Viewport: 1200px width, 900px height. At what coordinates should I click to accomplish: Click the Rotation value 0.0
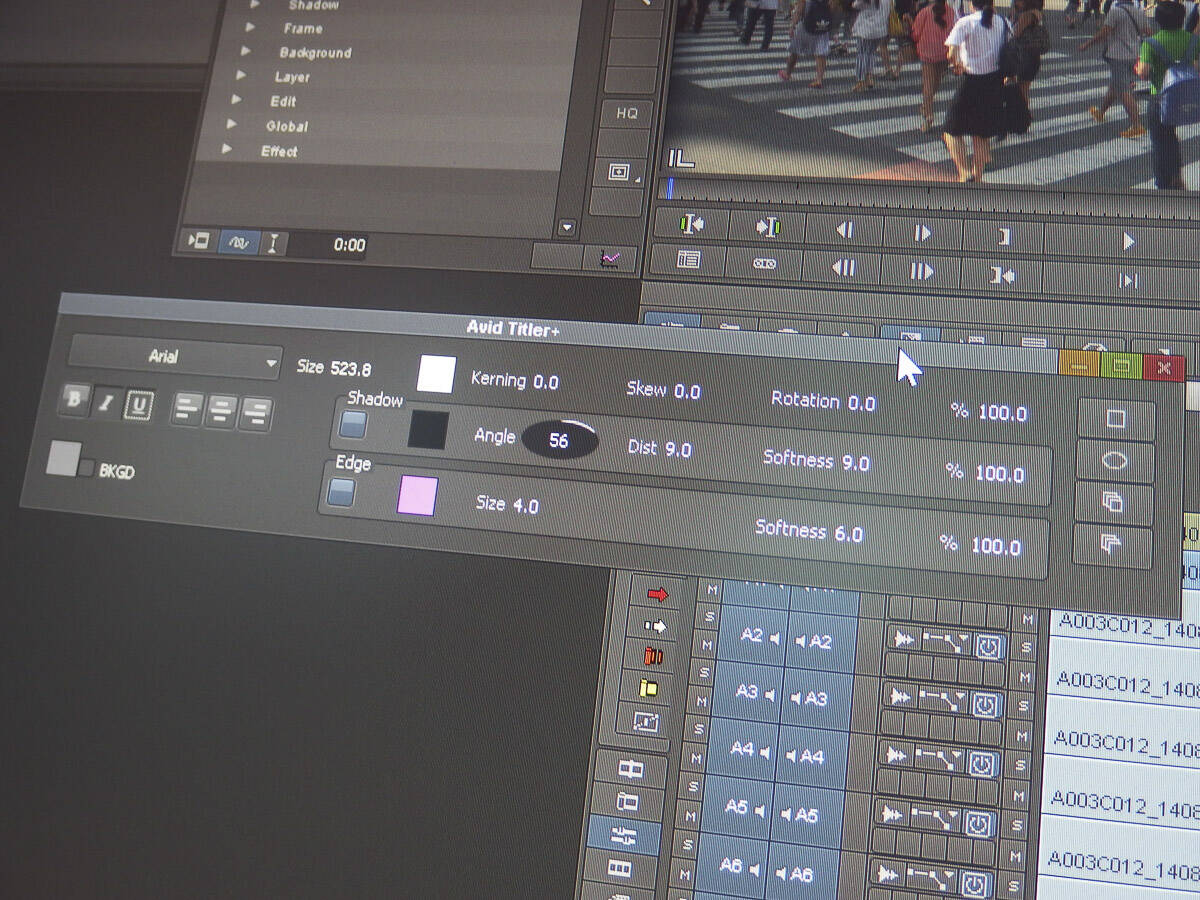tap(861, 403)
